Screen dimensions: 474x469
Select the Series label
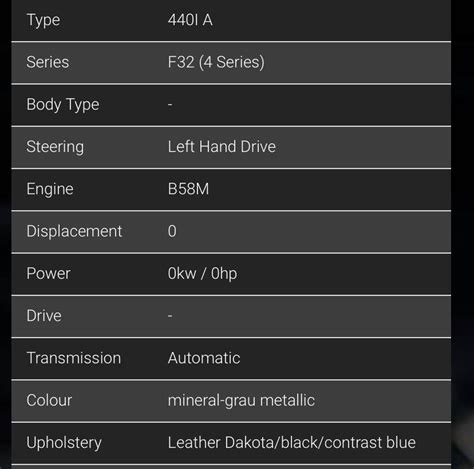(48, 62)
